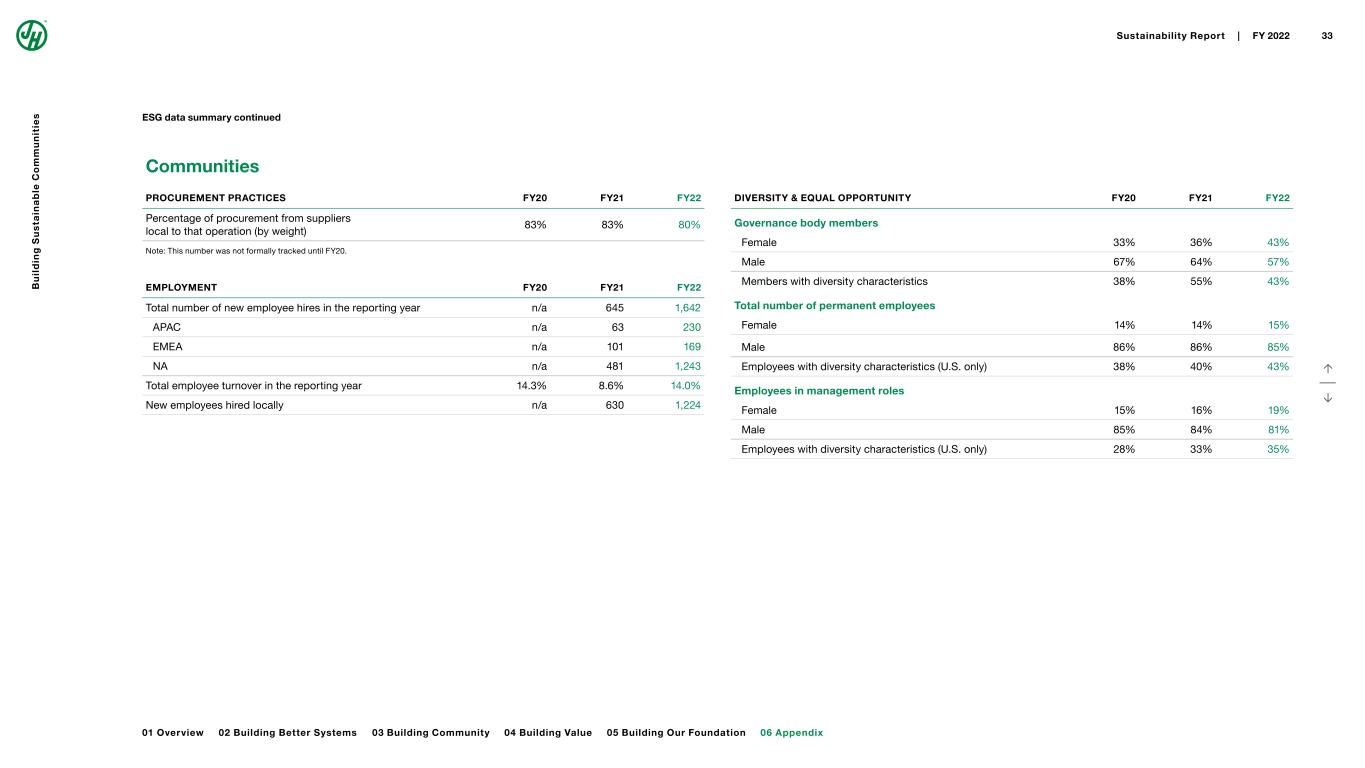The width and height of the screenshot is (1365, 768).
Task: Jump to 04 Building Value section
Action: 548,733
